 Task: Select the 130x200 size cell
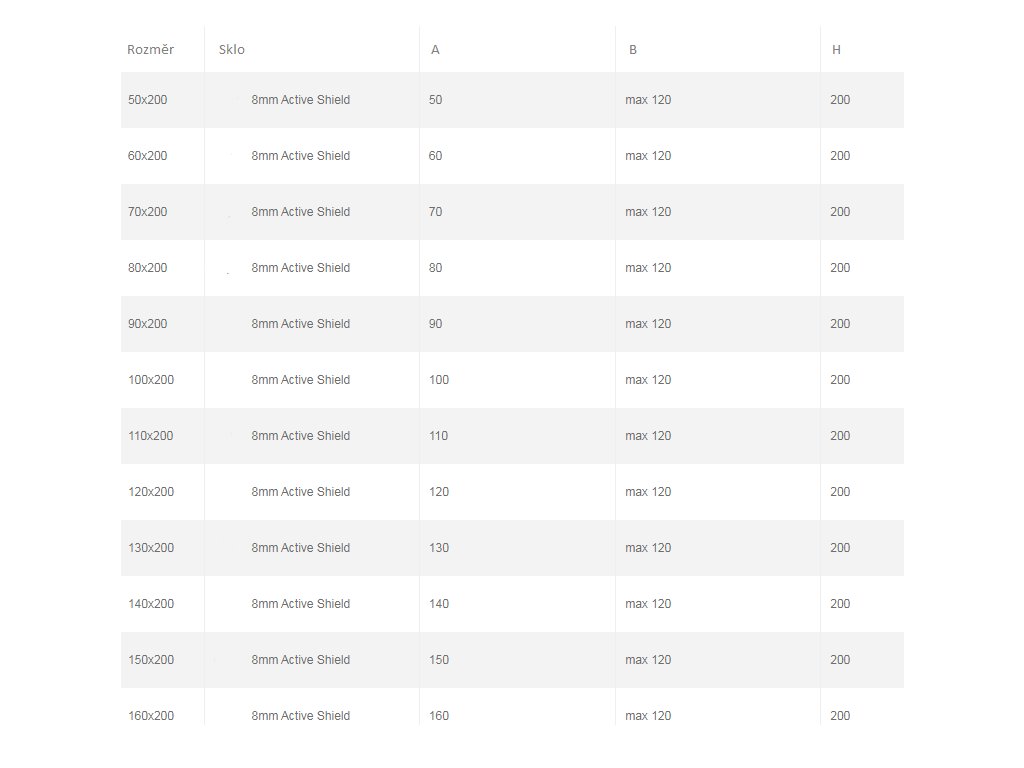point(151,548)
